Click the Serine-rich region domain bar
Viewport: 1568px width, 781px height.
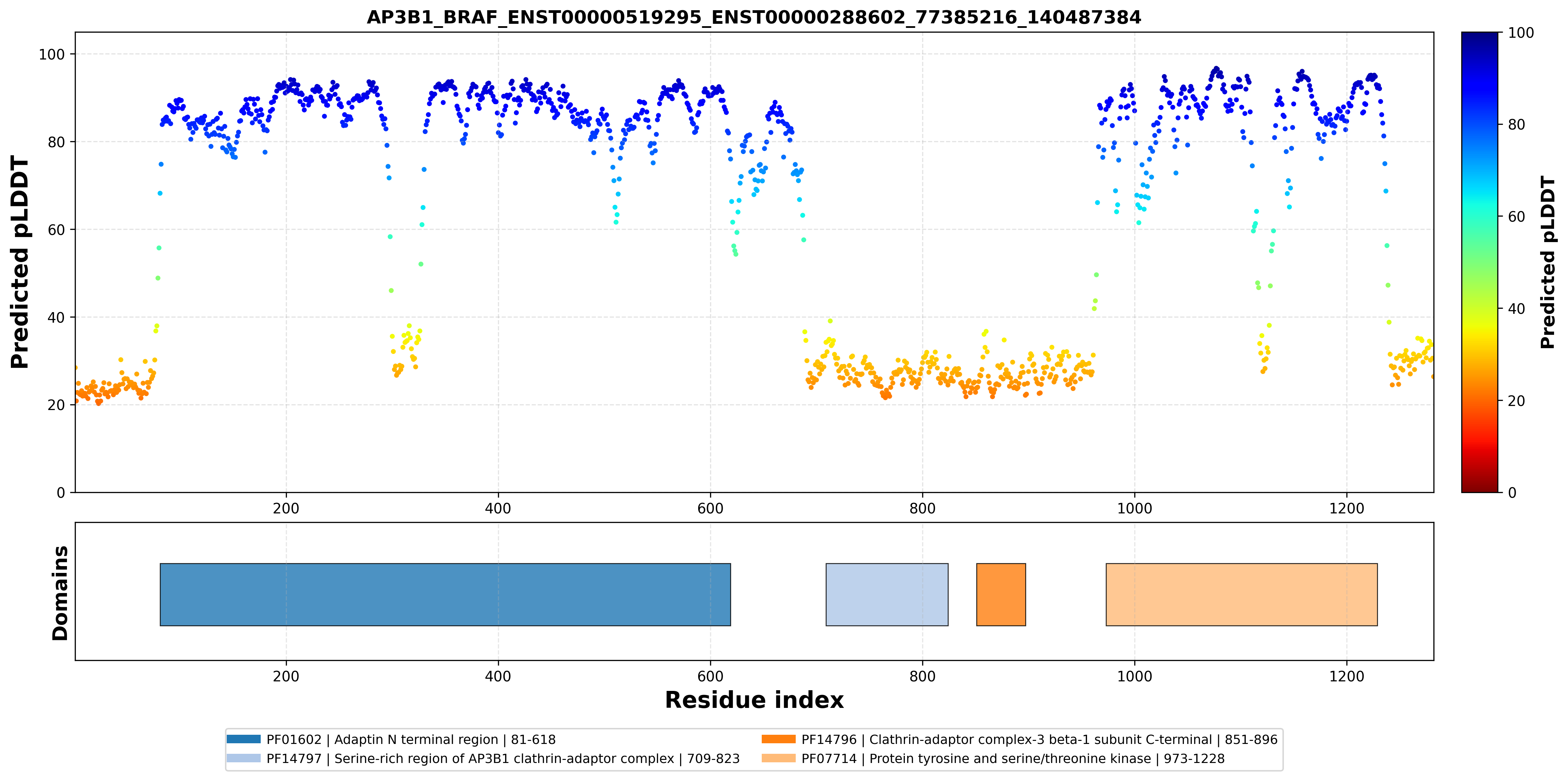tap(887, 594)
